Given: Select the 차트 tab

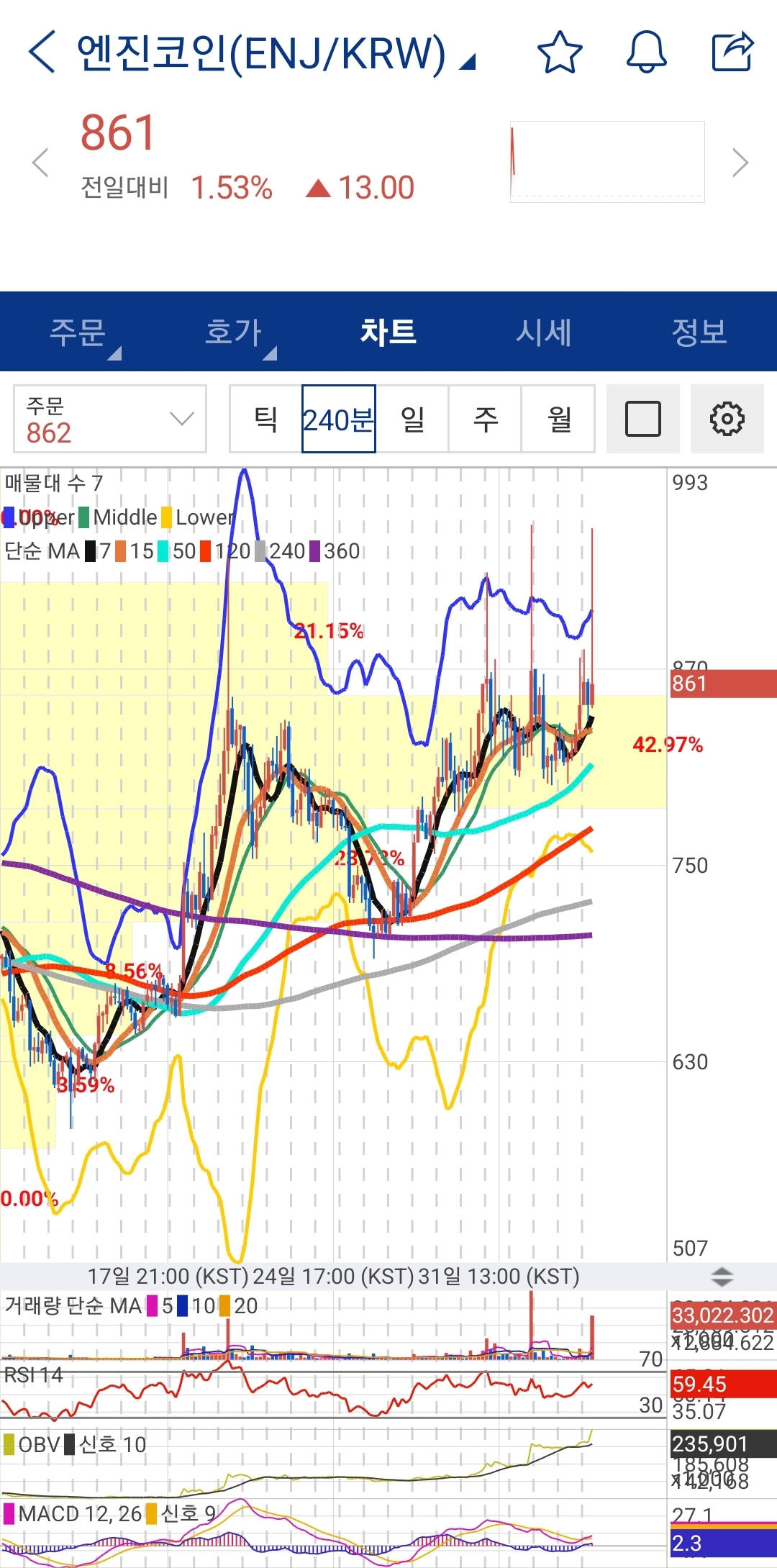Looking at the screenshot, I should [x=388, y=332].
